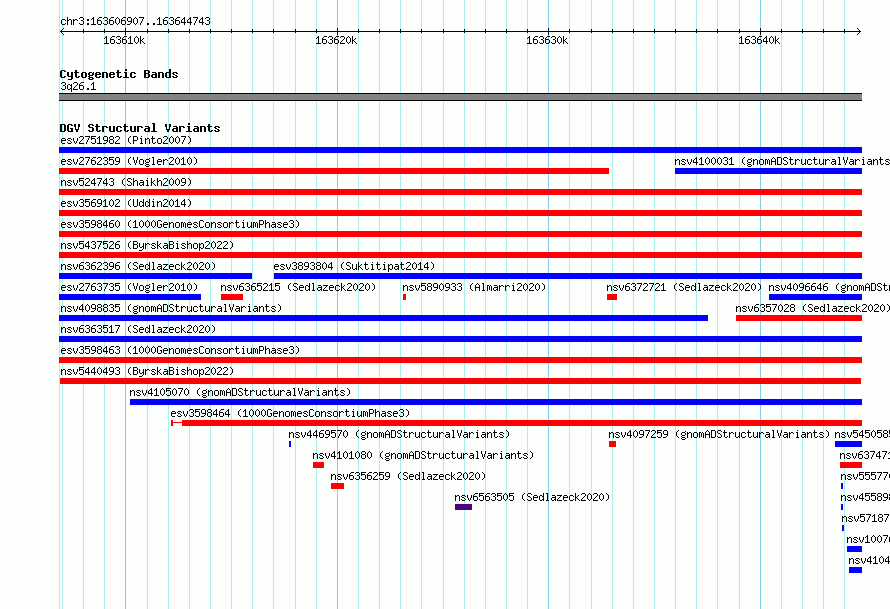The height and width of the screenshot is (609, 890).
Task: Click the 163640k ruler tick label
Action: point(759,40)
